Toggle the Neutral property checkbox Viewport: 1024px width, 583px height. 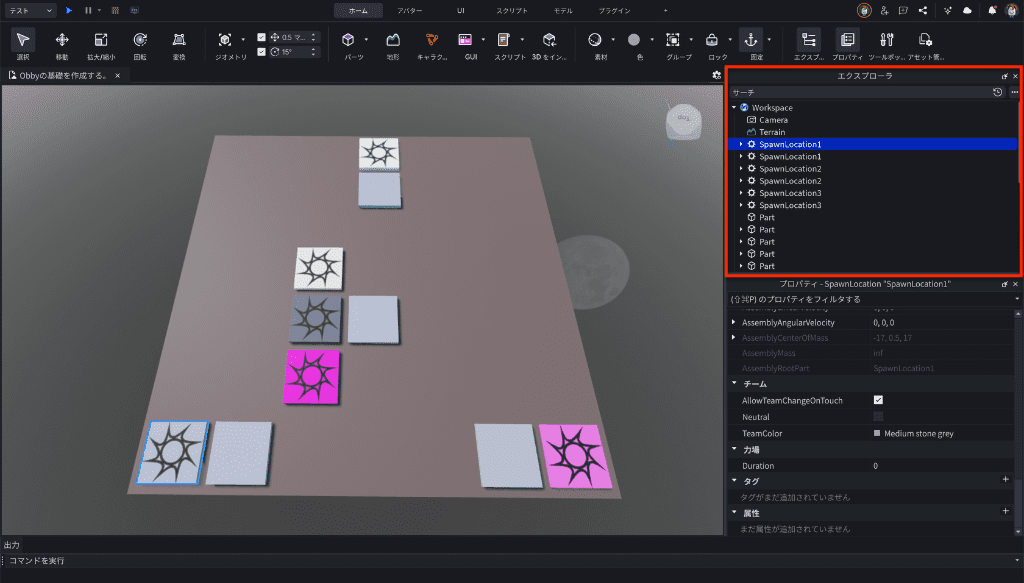point(878,416)
